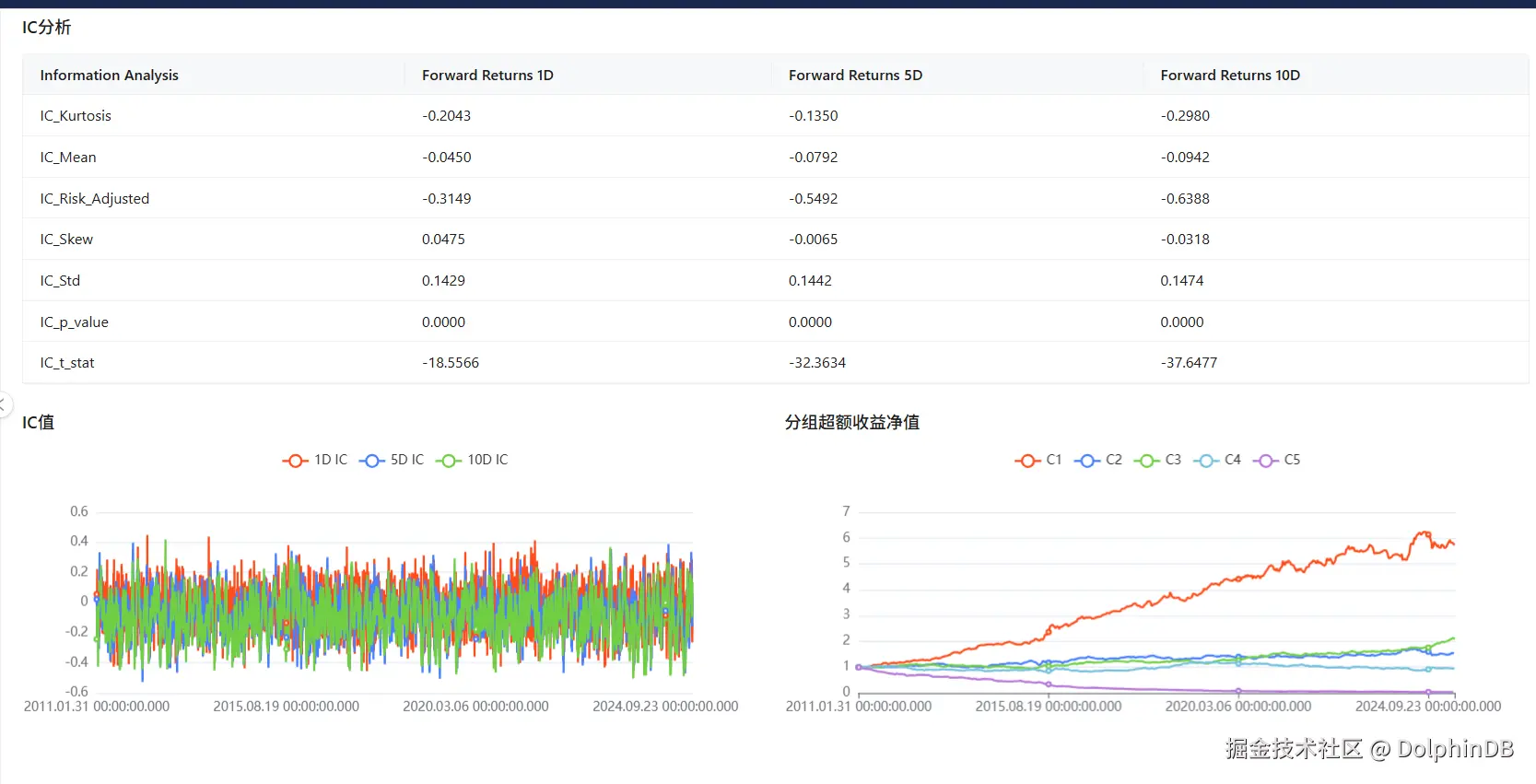Click the IC值 chart title
1536x784 pixels.
38,423
